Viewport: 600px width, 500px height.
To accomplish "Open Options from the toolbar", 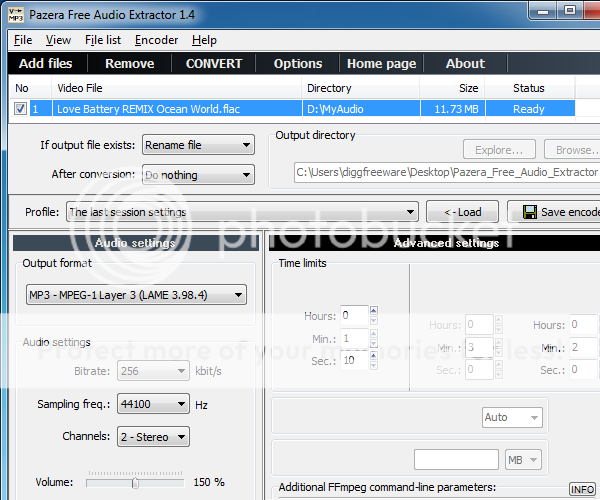I will 298,64.
